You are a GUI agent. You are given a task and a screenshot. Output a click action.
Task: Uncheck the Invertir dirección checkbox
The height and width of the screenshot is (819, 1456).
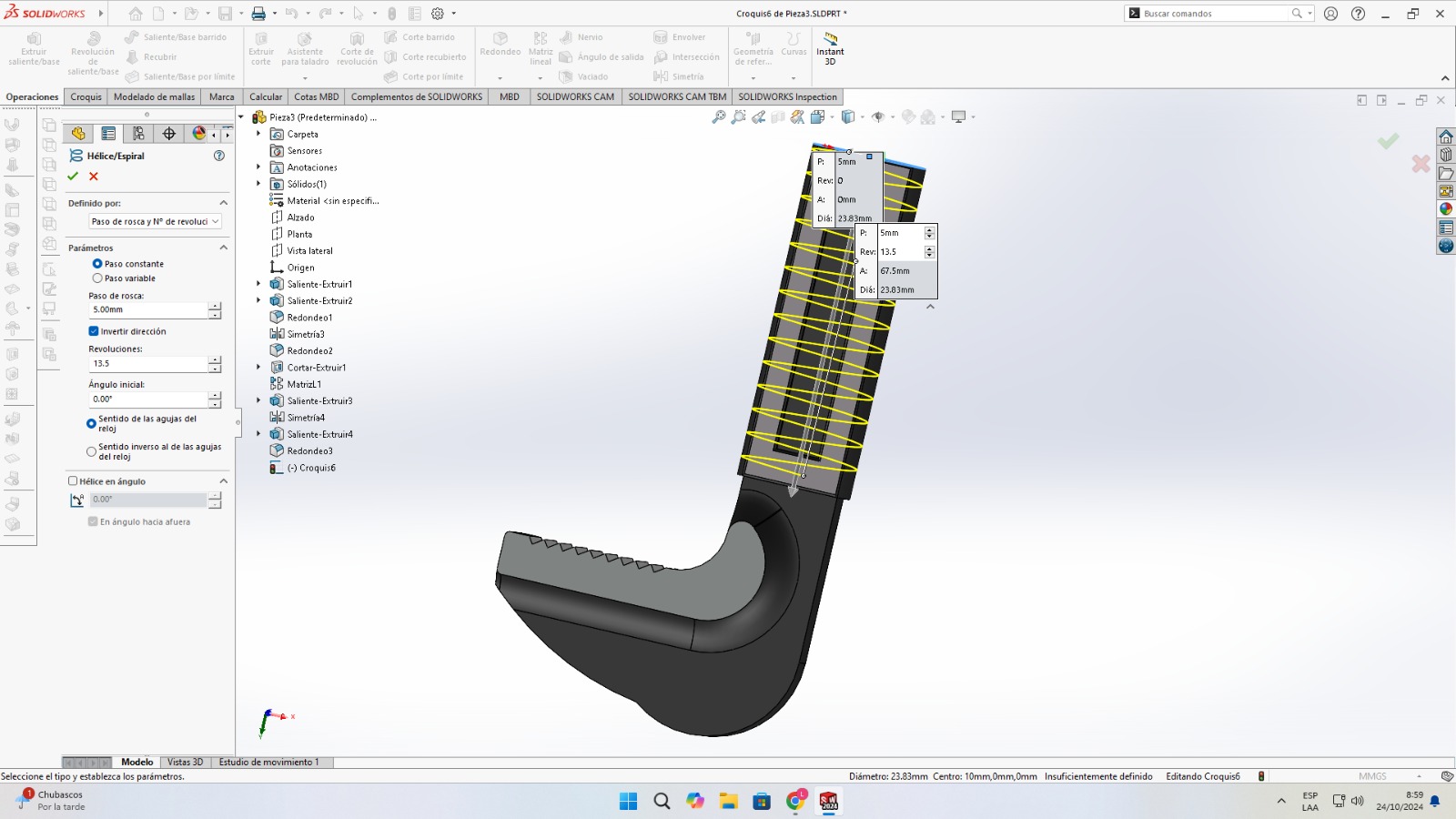(94, 331)
